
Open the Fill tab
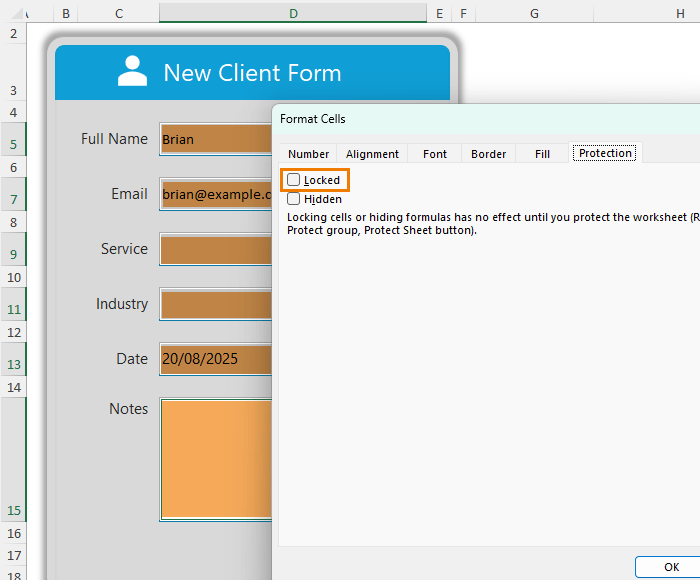tap(542, 154)
